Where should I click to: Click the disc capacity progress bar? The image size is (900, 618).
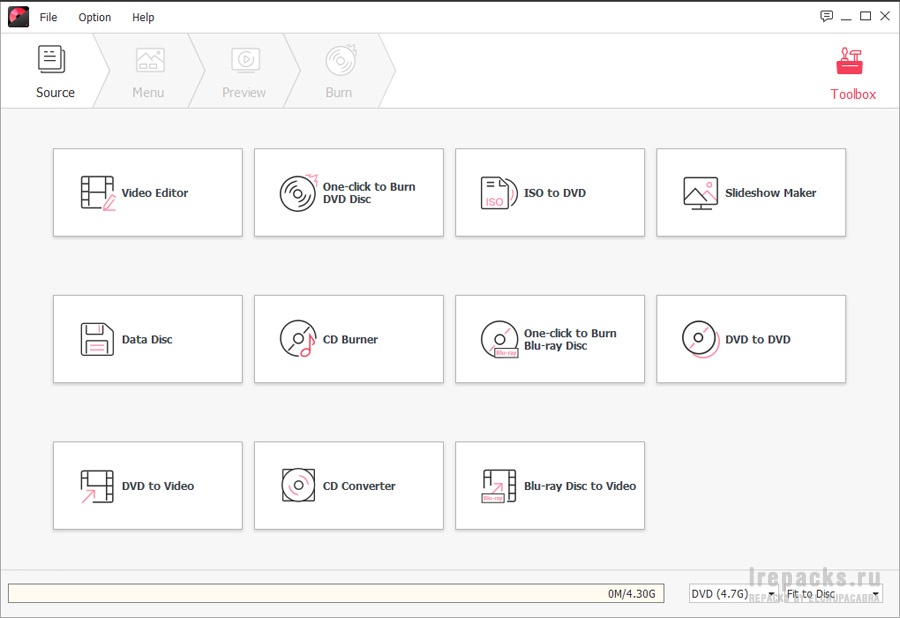[335, 594]
